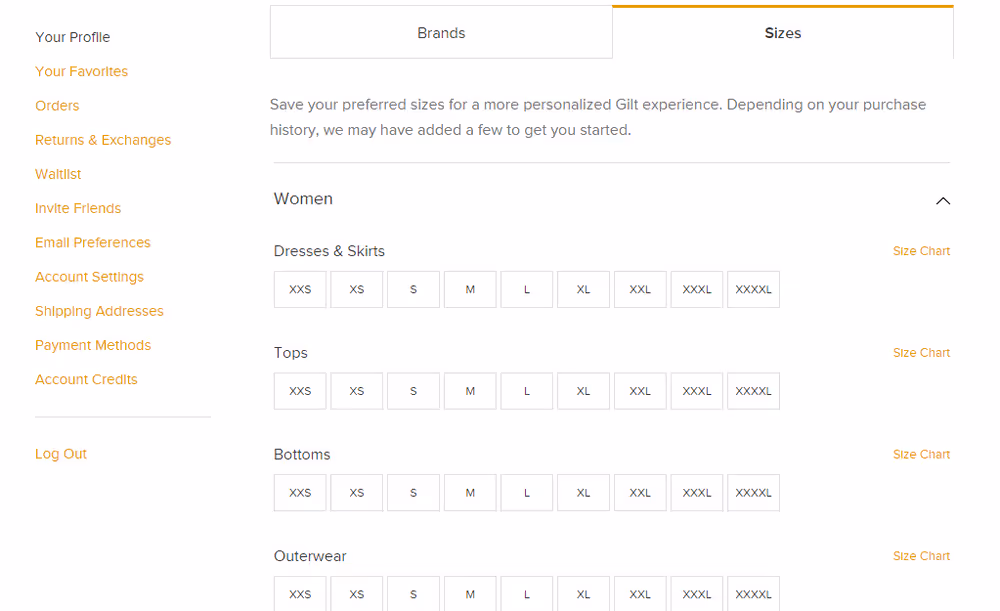Select the Sizes tab
The image size is (1000, 611).
783,33
